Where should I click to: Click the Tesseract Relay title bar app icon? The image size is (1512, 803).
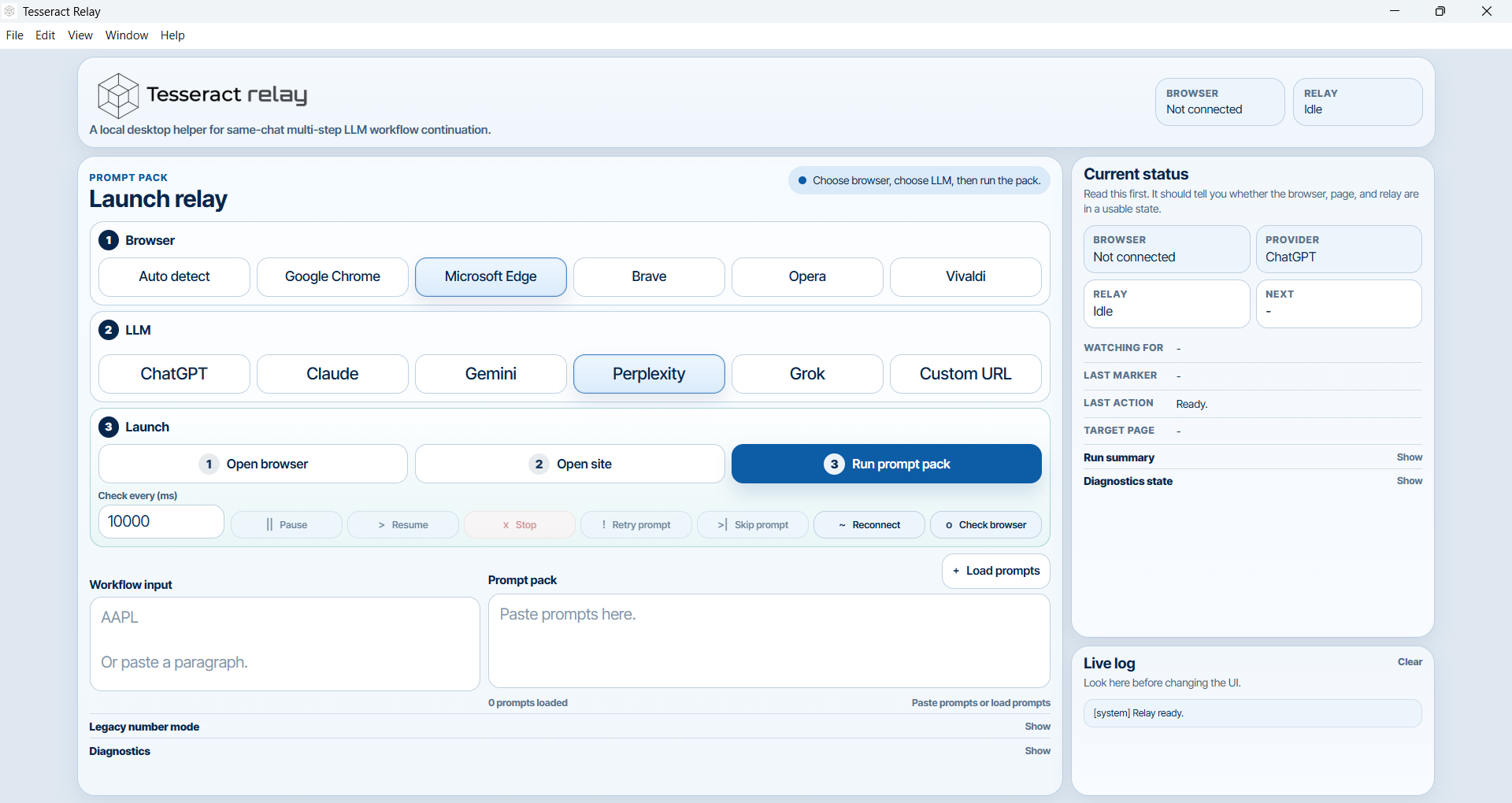click(x=10, y=11)
